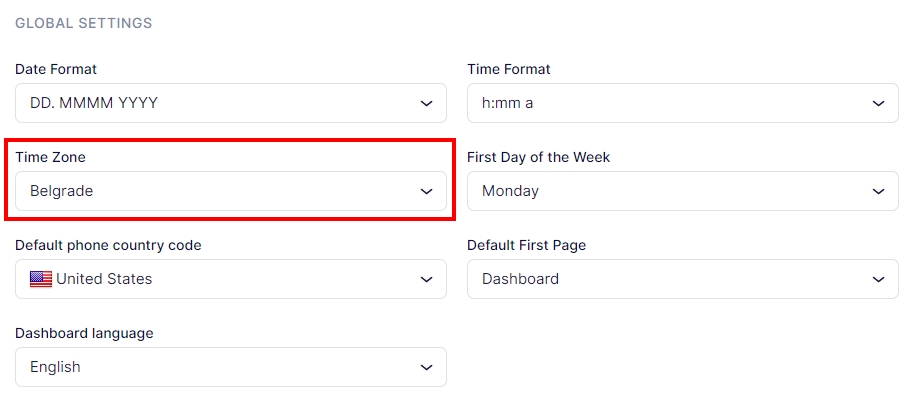Click the United States flag icon
Screen dimensions: 911x405
(41, 279)
